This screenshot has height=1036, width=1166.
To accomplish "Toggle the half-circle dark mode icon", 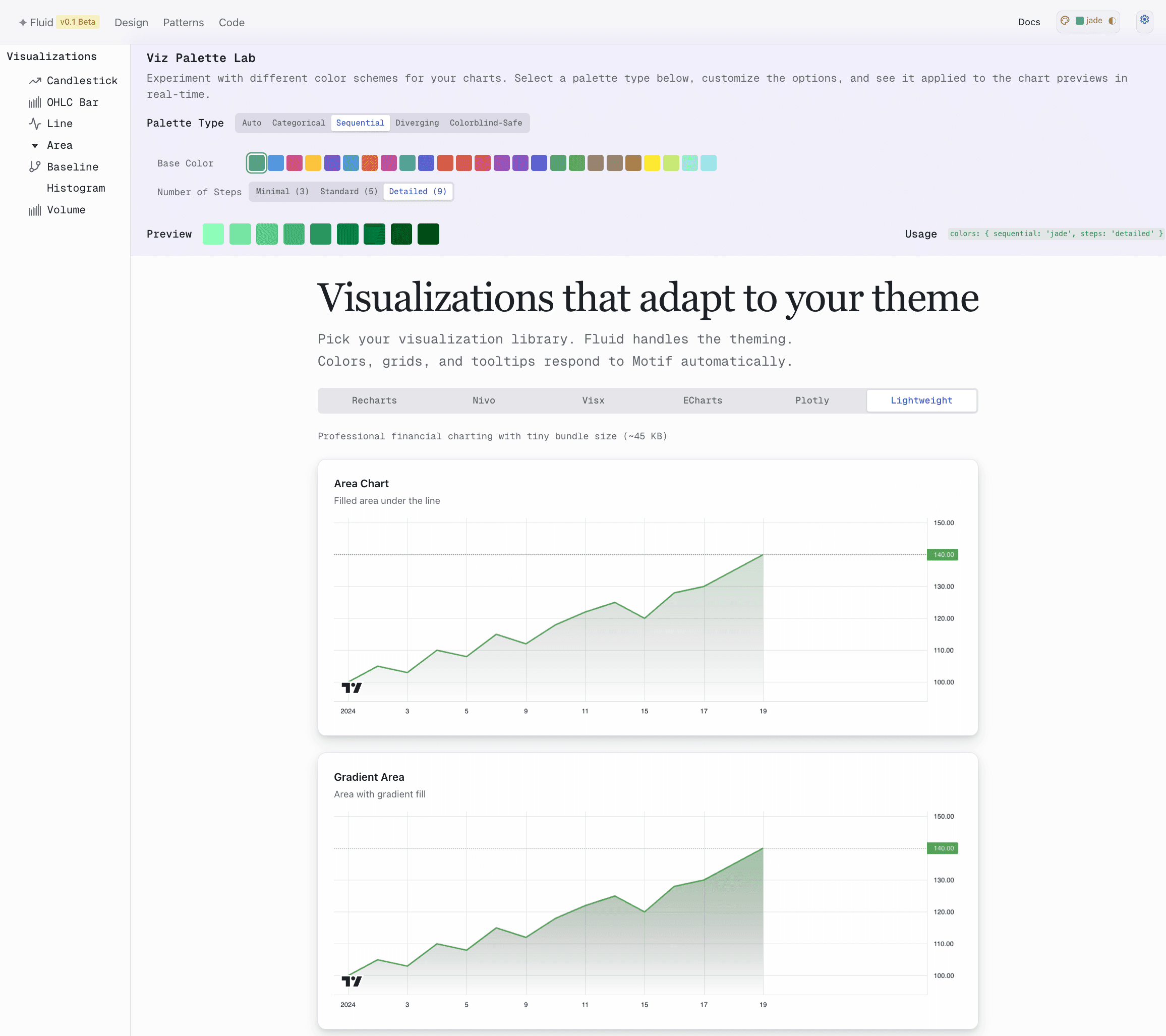I will click(x=1112, y=21).
